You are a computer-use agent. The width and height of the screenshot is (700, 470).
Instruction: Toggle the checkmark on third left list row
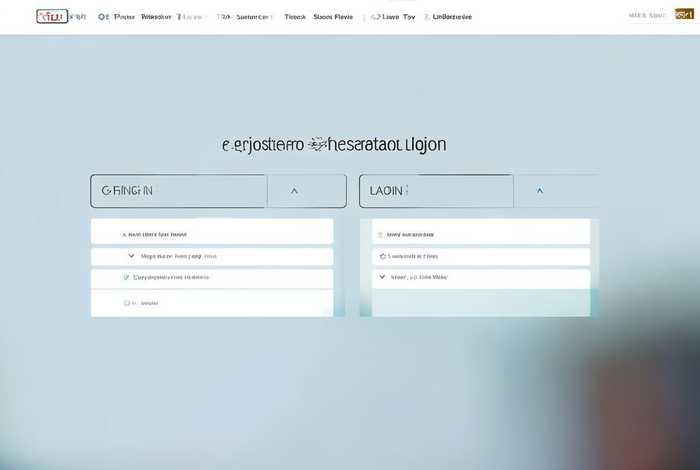(125, 278)
